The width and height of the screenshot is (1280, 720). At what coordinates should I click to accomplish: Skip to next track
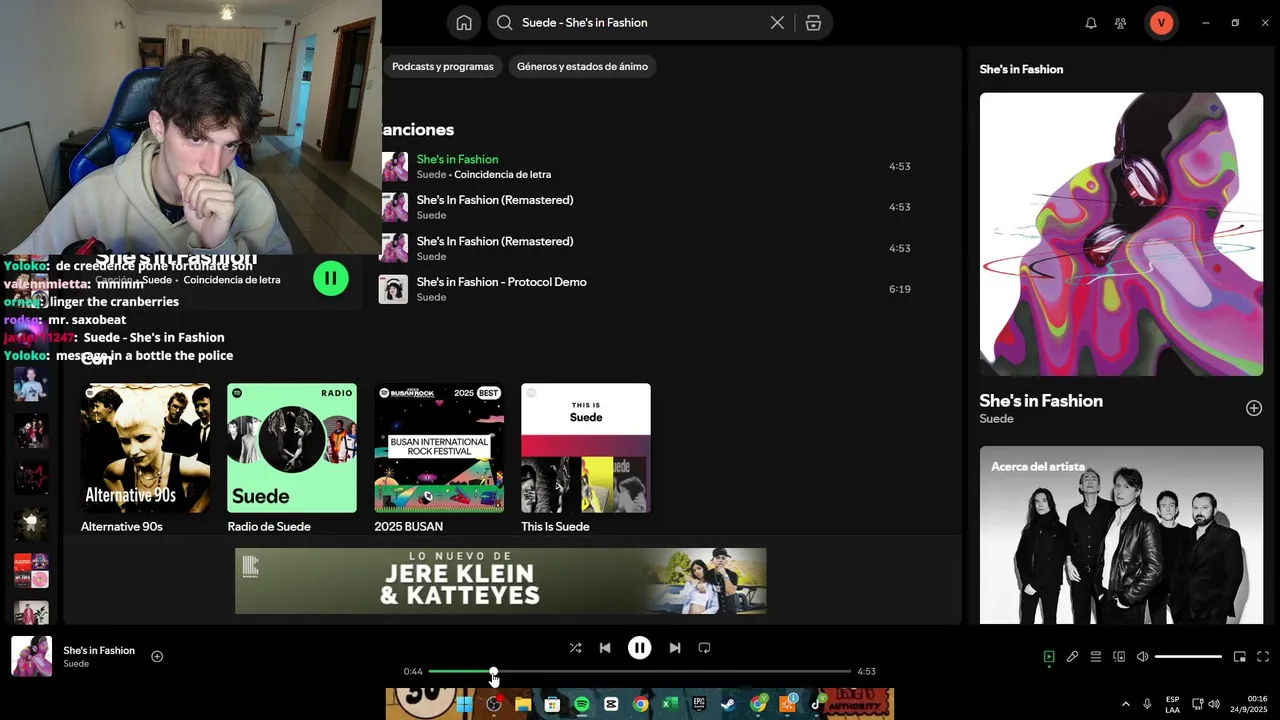coord(675,648)
